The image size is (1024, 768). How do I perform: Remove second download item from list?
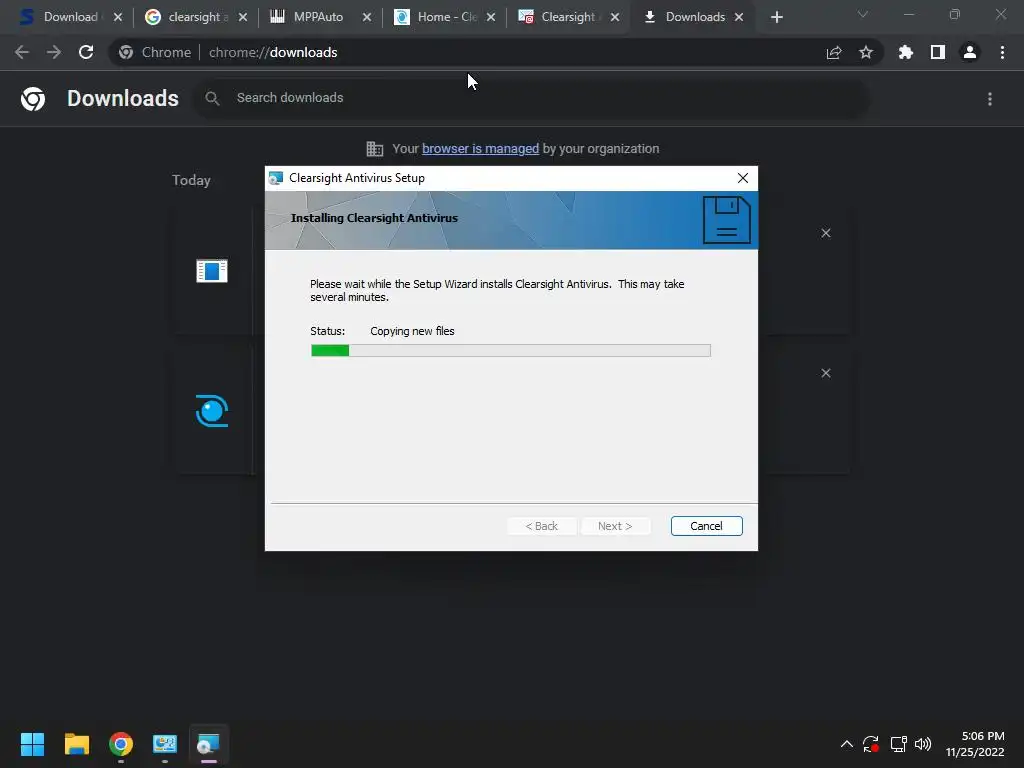pyautogui.click(x=825, y=373)
